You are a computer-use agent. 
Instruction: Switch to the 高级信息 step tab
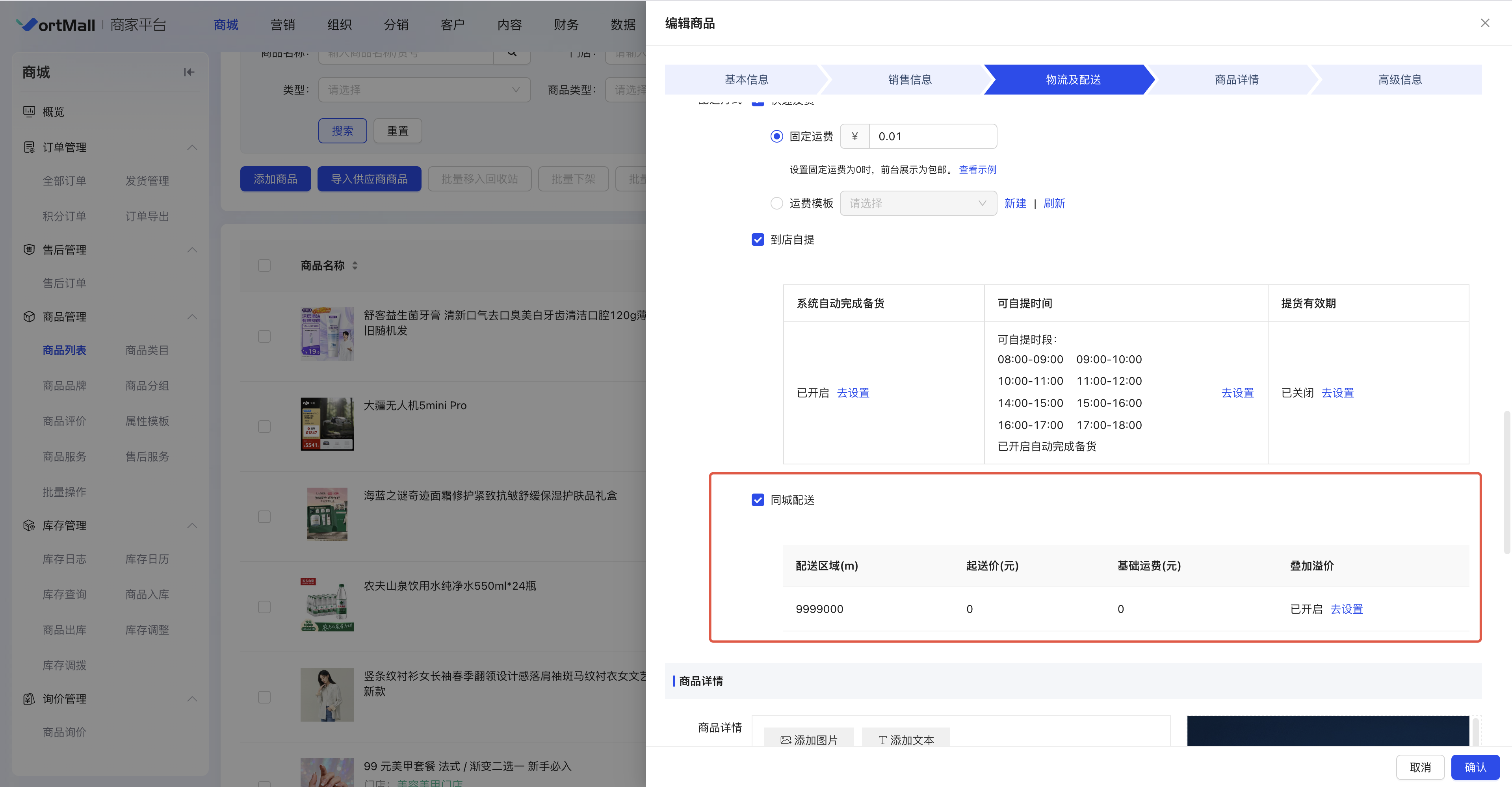pos(1399,79)
